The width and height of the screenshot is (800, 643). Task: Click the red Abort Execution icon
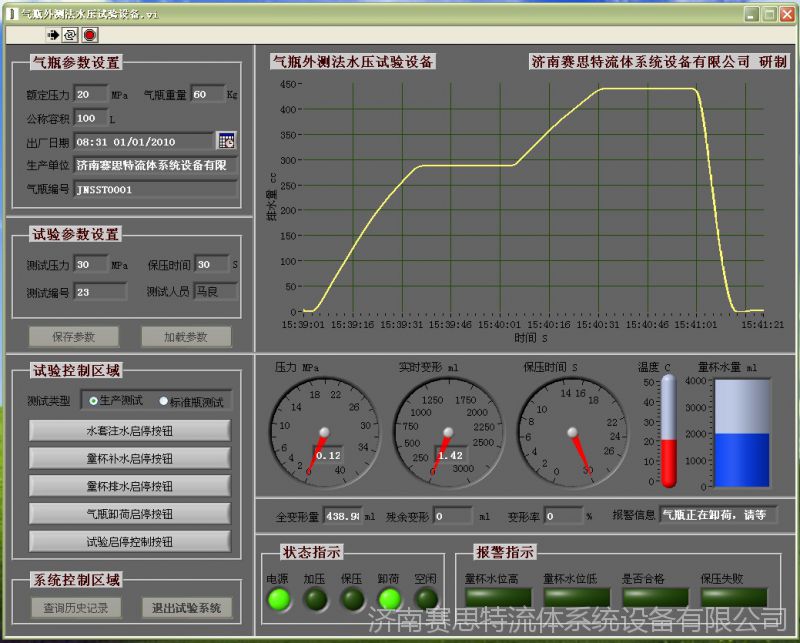[90, 35]
